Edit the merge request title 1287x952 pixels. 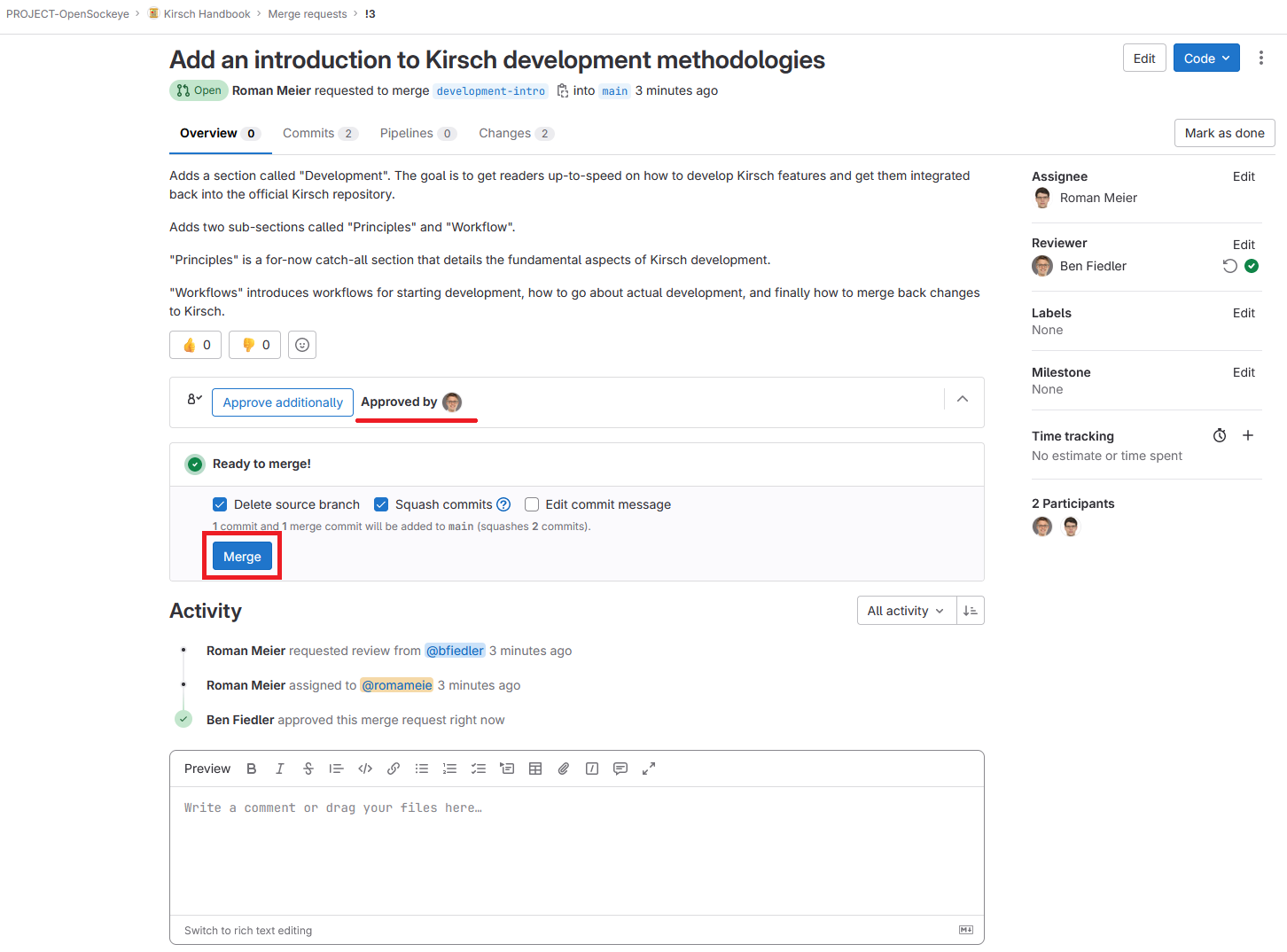(1144, 59)
